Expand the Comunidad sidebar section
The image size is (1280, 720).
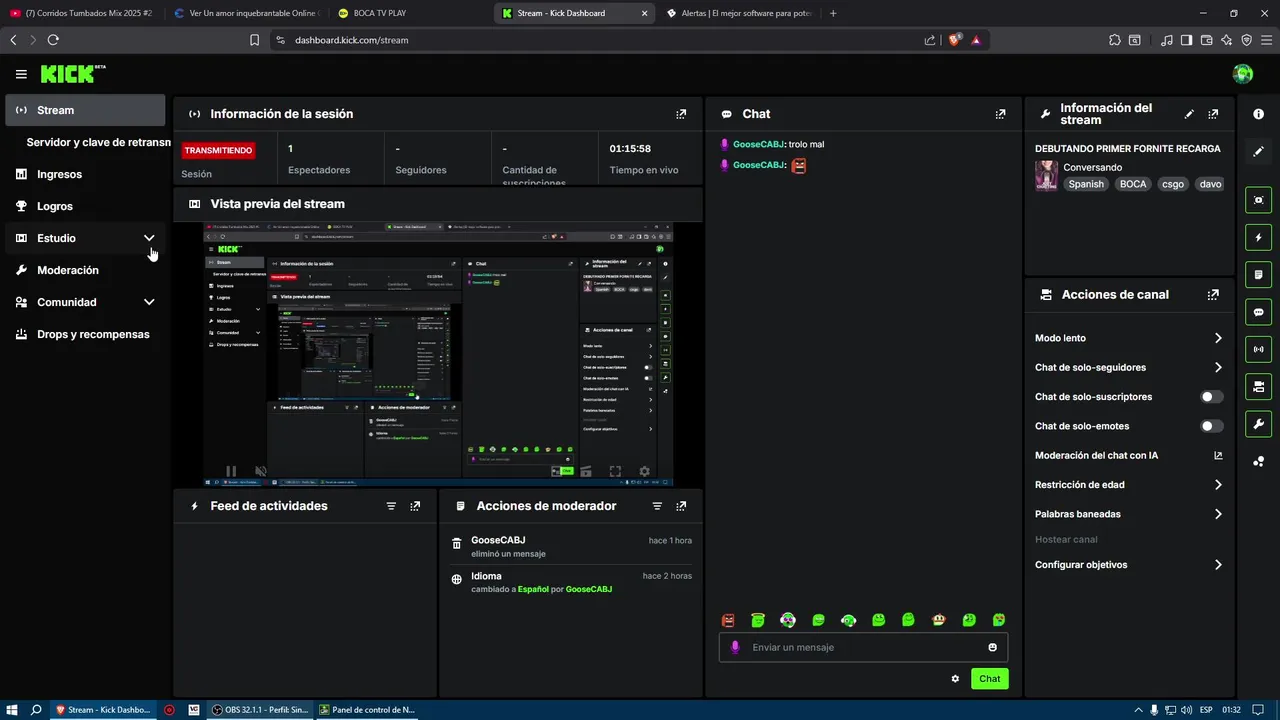pos(85,302)
